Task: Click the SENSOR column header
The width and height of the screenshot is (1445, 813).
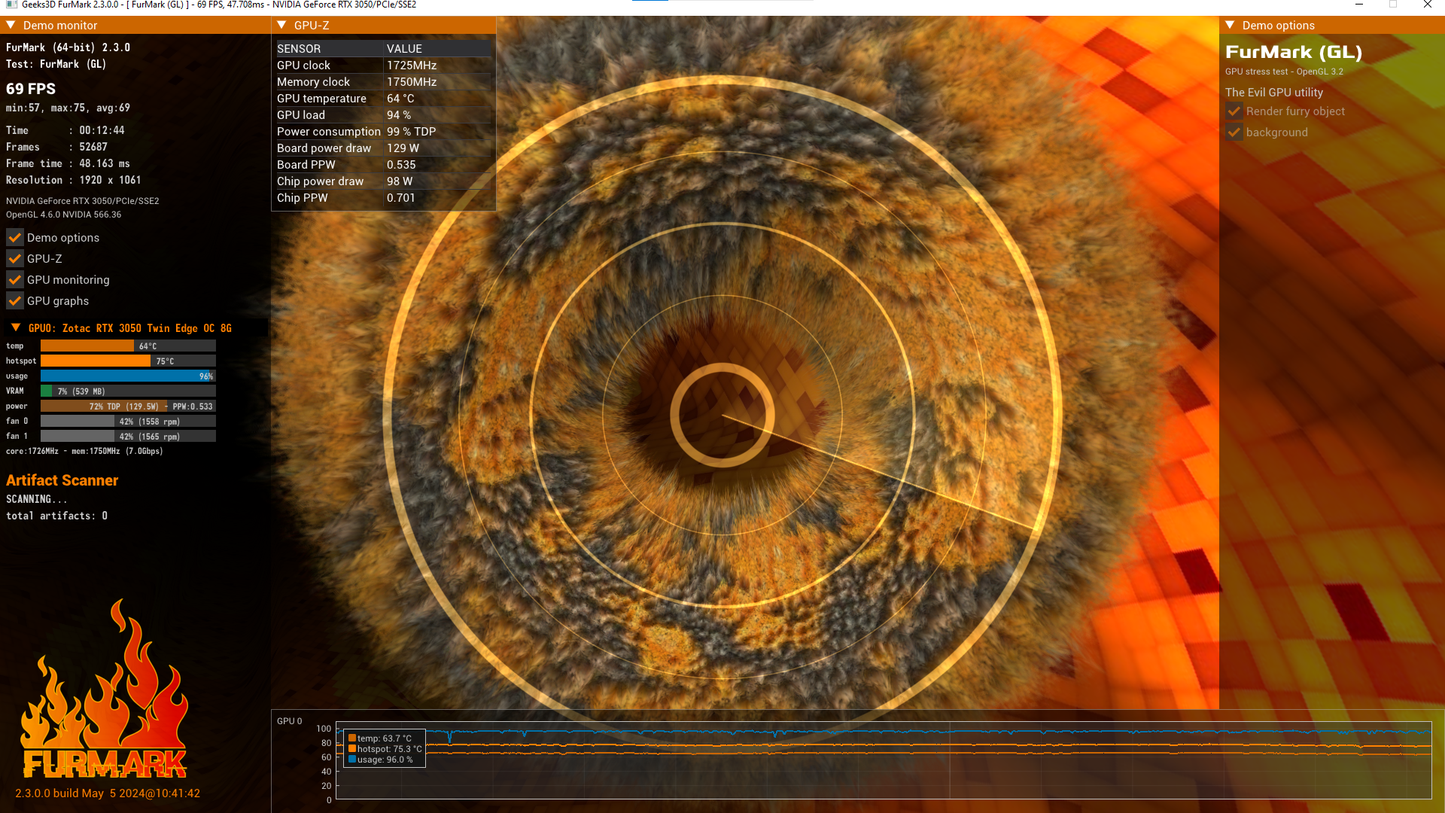Action: [299, 48]
